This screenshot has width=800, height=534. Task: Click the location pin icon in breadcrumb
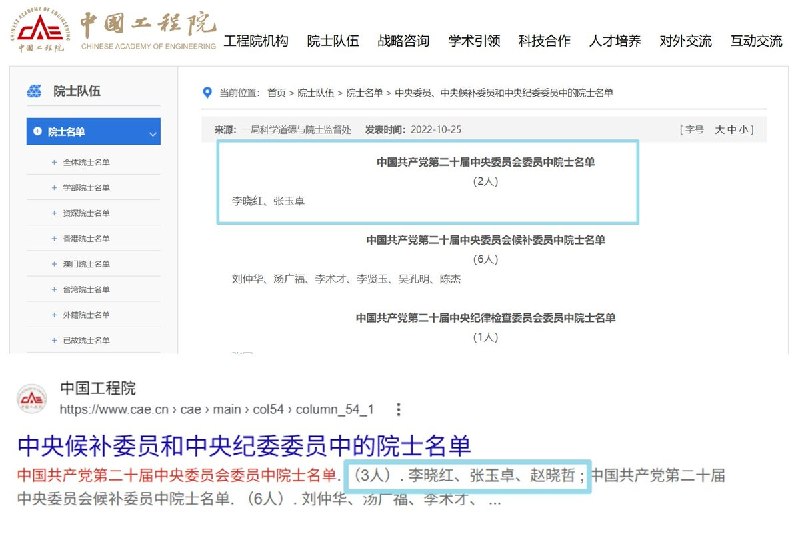[x=207, y=93]
